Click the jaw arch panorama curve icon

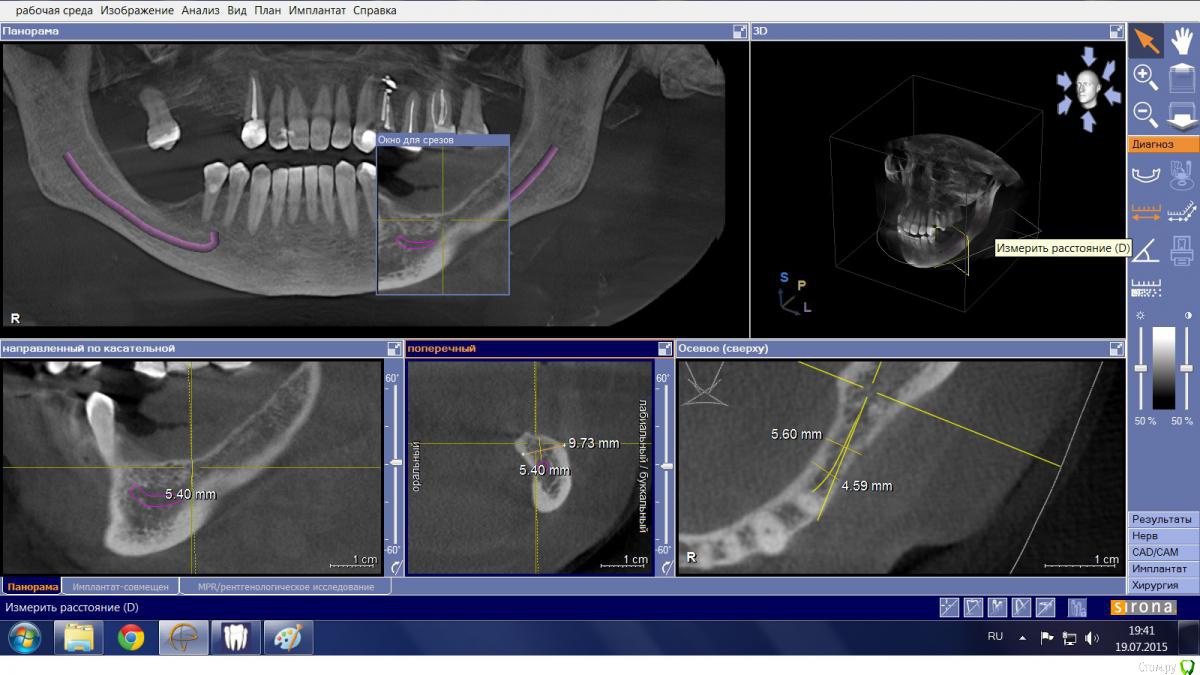tap(1145, 175)
